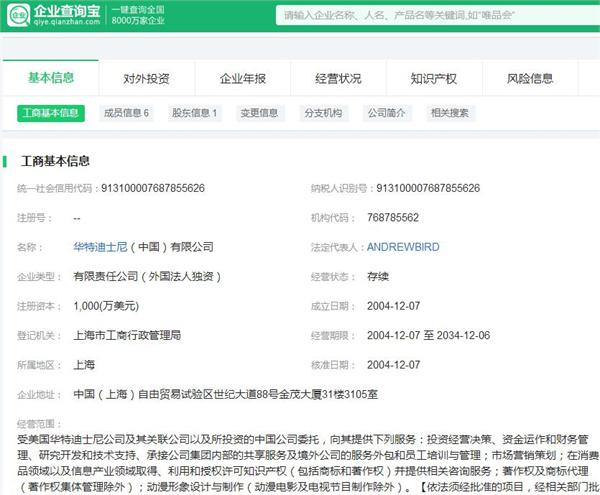Show 成员信息 6 section
This screenshot has width=600, height=495.
[x=126, y=113]
